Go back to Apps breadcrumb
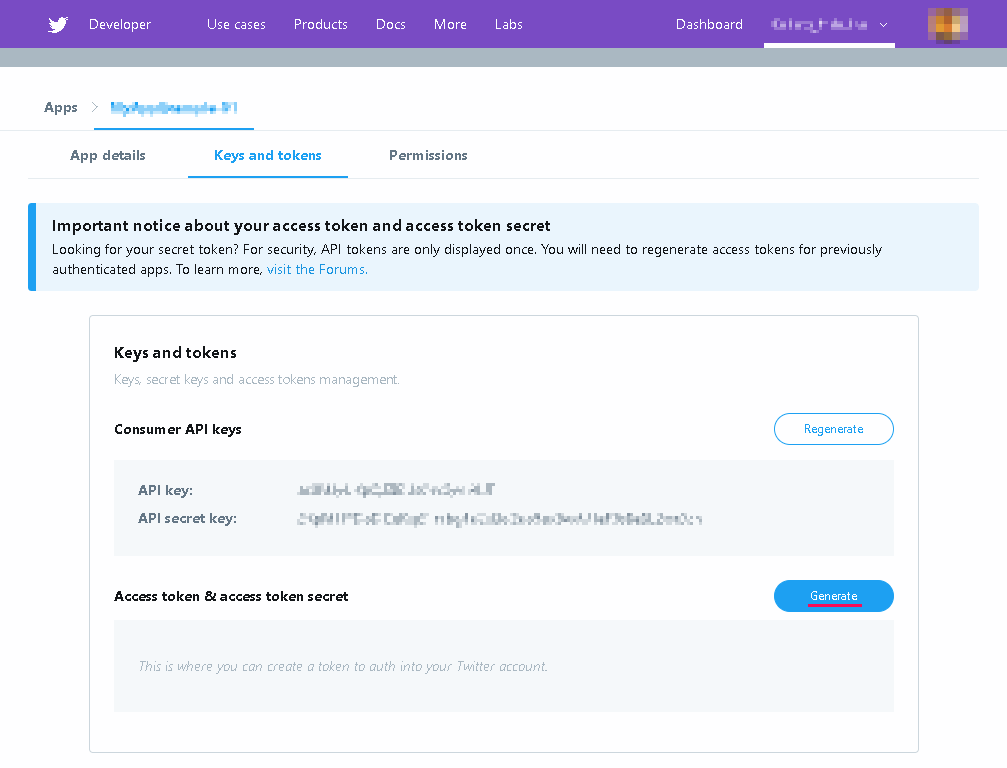The image size is (1007, 768). pos(60,107)
